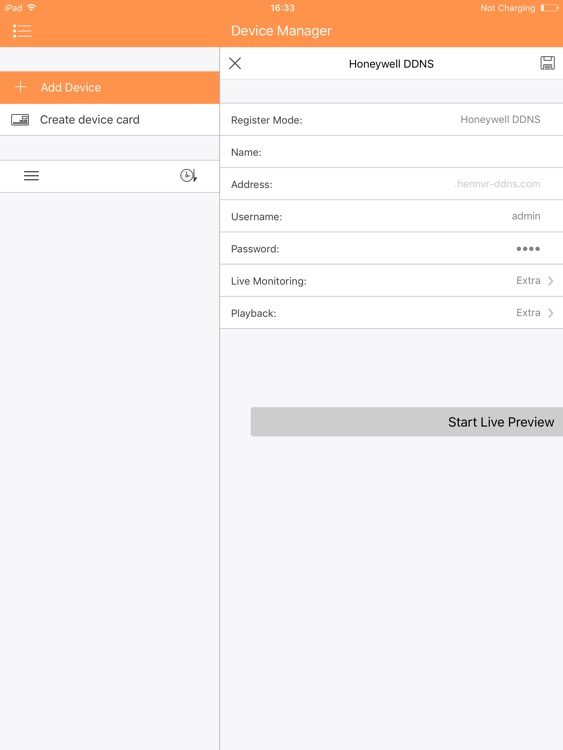Screen dimensions: 563x750
Task: Tap the Honeywell DDNS header title
Action: click(x=391, y=64)
